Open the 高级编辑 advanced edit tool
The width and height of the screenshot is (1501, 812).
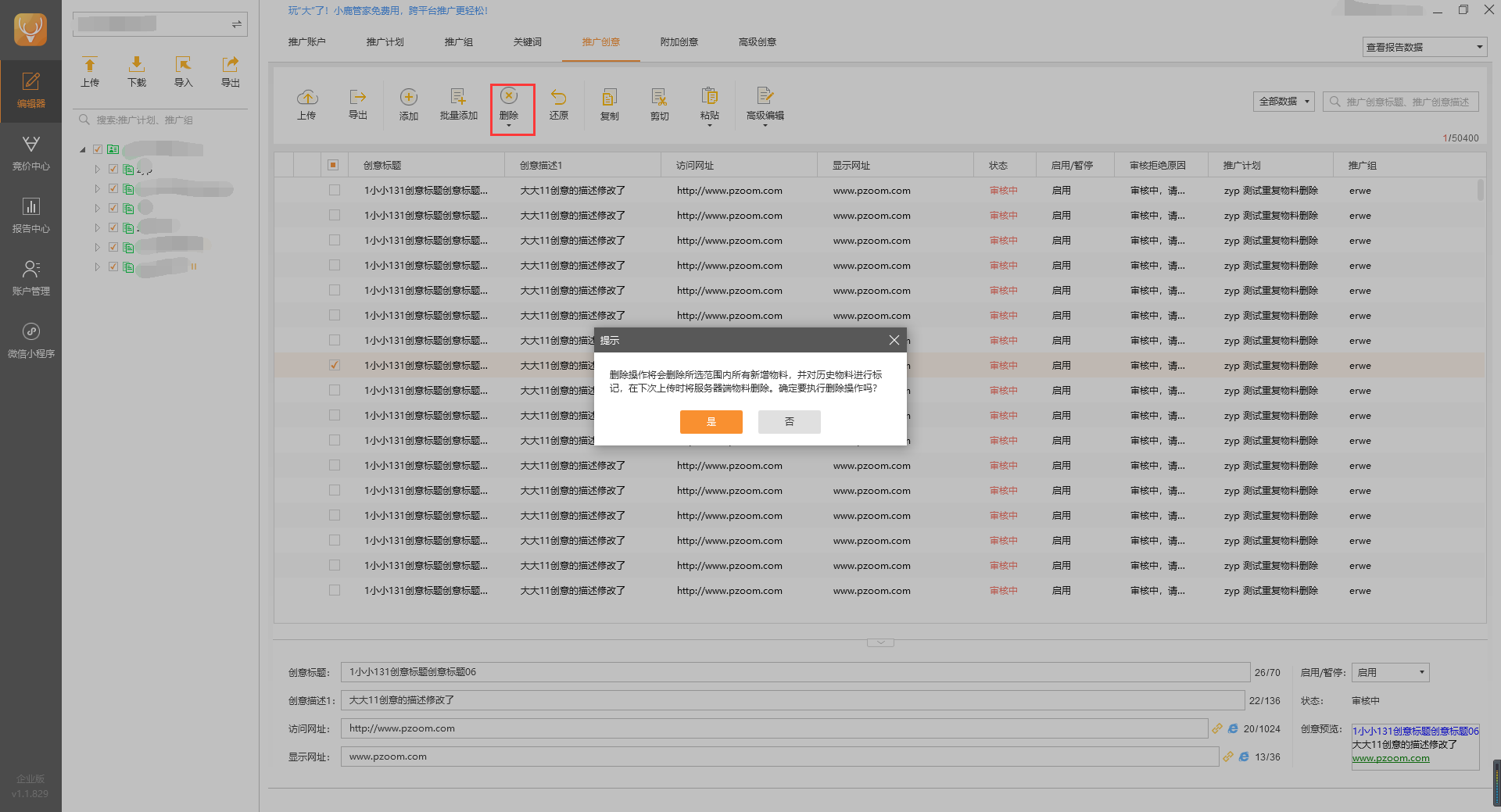765,106
